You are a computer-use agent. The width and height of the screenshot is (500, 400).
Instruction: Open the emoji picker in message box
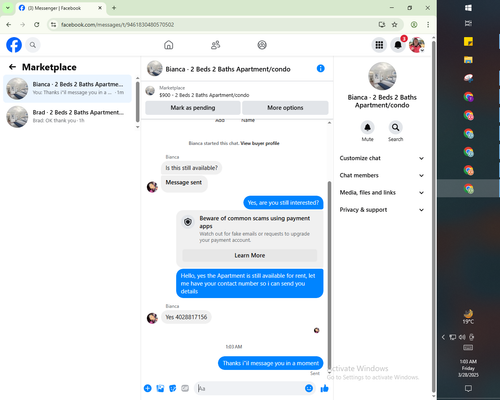[309, 388]
